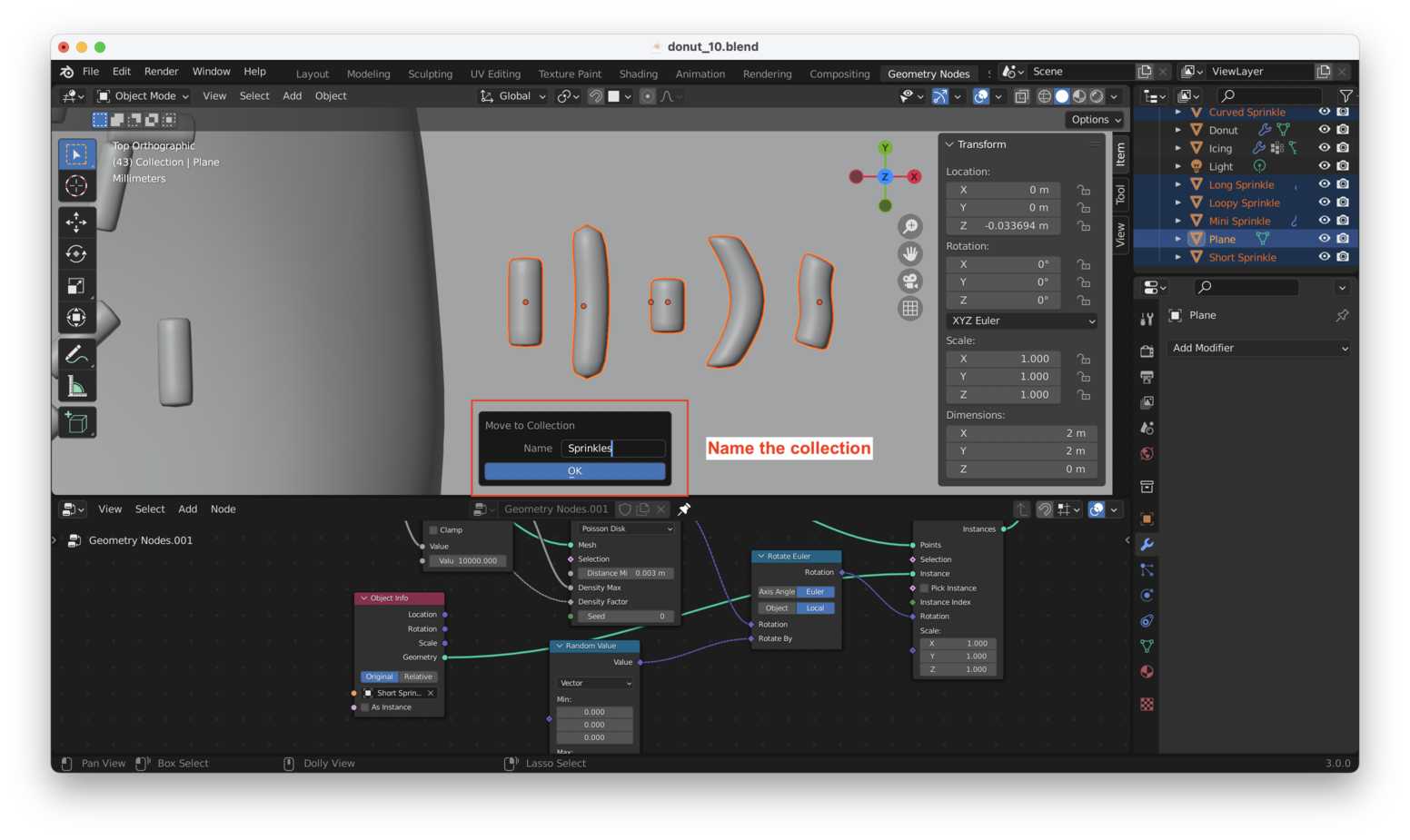Select the Move tool in the viewport toolbar
Viewport: 1410px width, 840px height.
[76, 222]
